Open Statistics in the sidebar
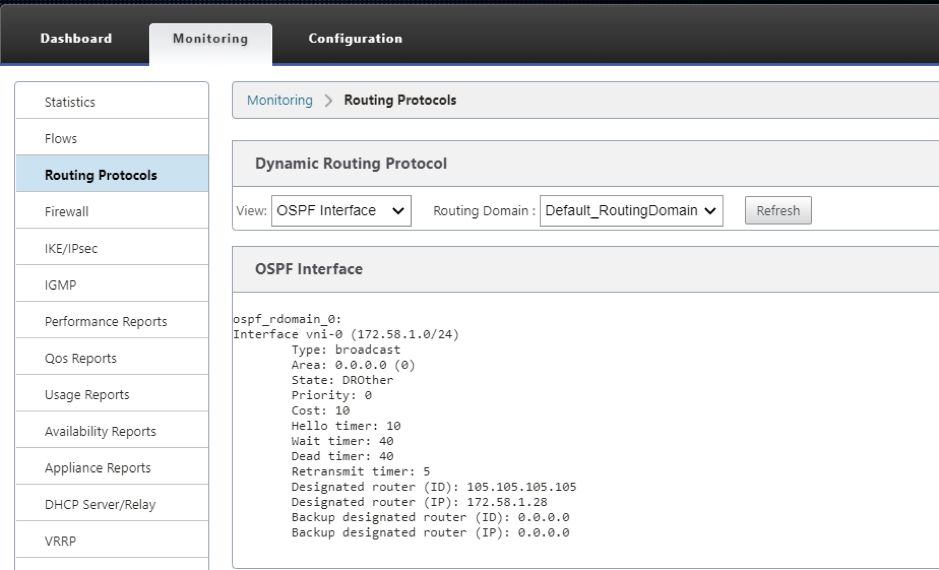939x570 pixels. 112,102
